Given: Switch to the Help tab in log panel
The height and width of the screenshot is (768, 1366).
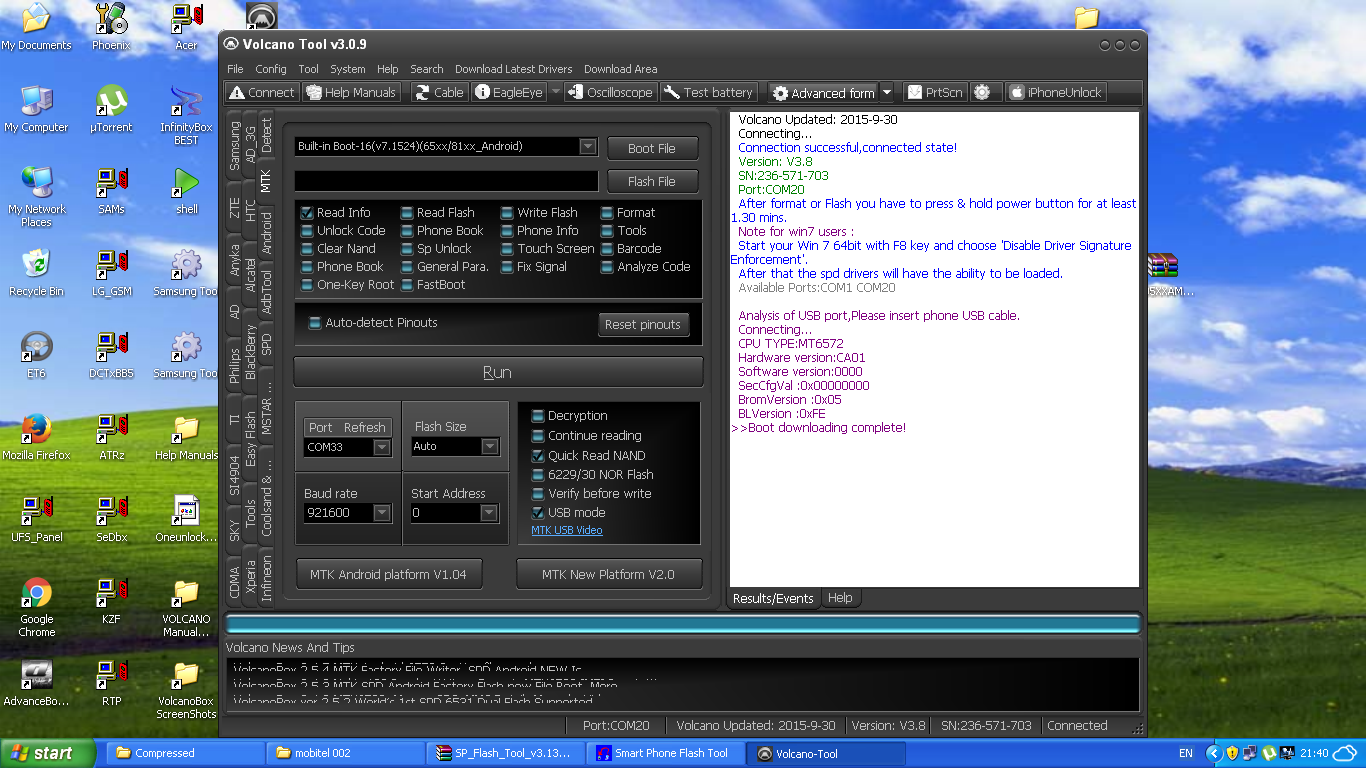Looking at the screenshot, I should [x=840, y=598].
